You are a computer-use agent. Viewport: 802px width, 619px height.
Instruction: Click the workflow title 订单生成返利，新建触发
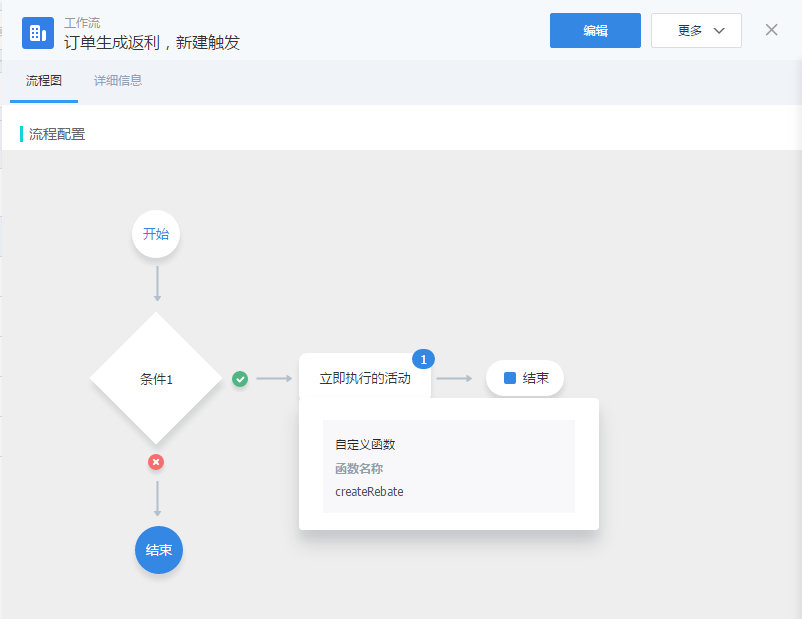pos(152,43)
